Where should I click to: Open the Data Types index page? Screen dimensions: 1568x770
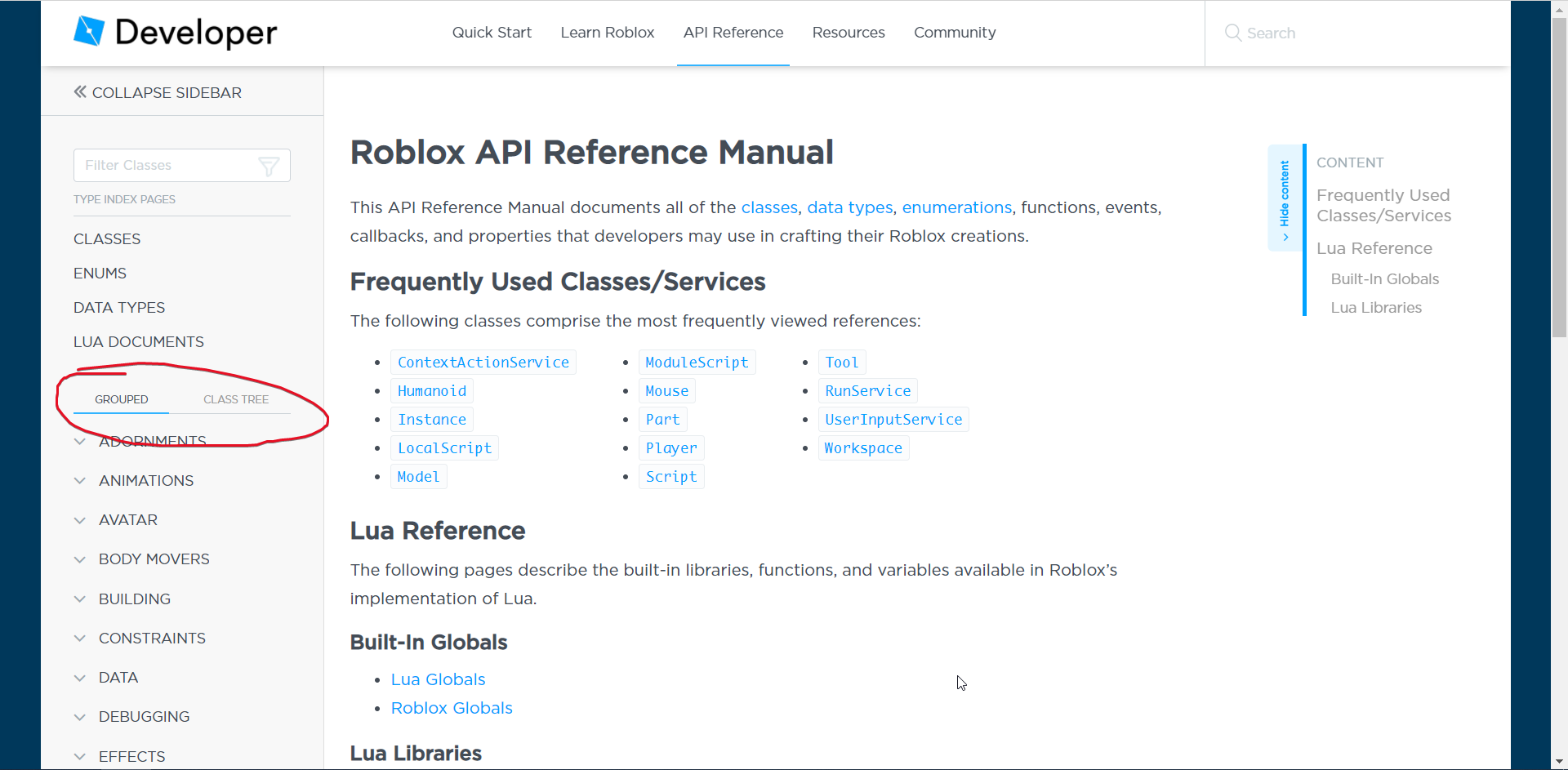(119, 308)
